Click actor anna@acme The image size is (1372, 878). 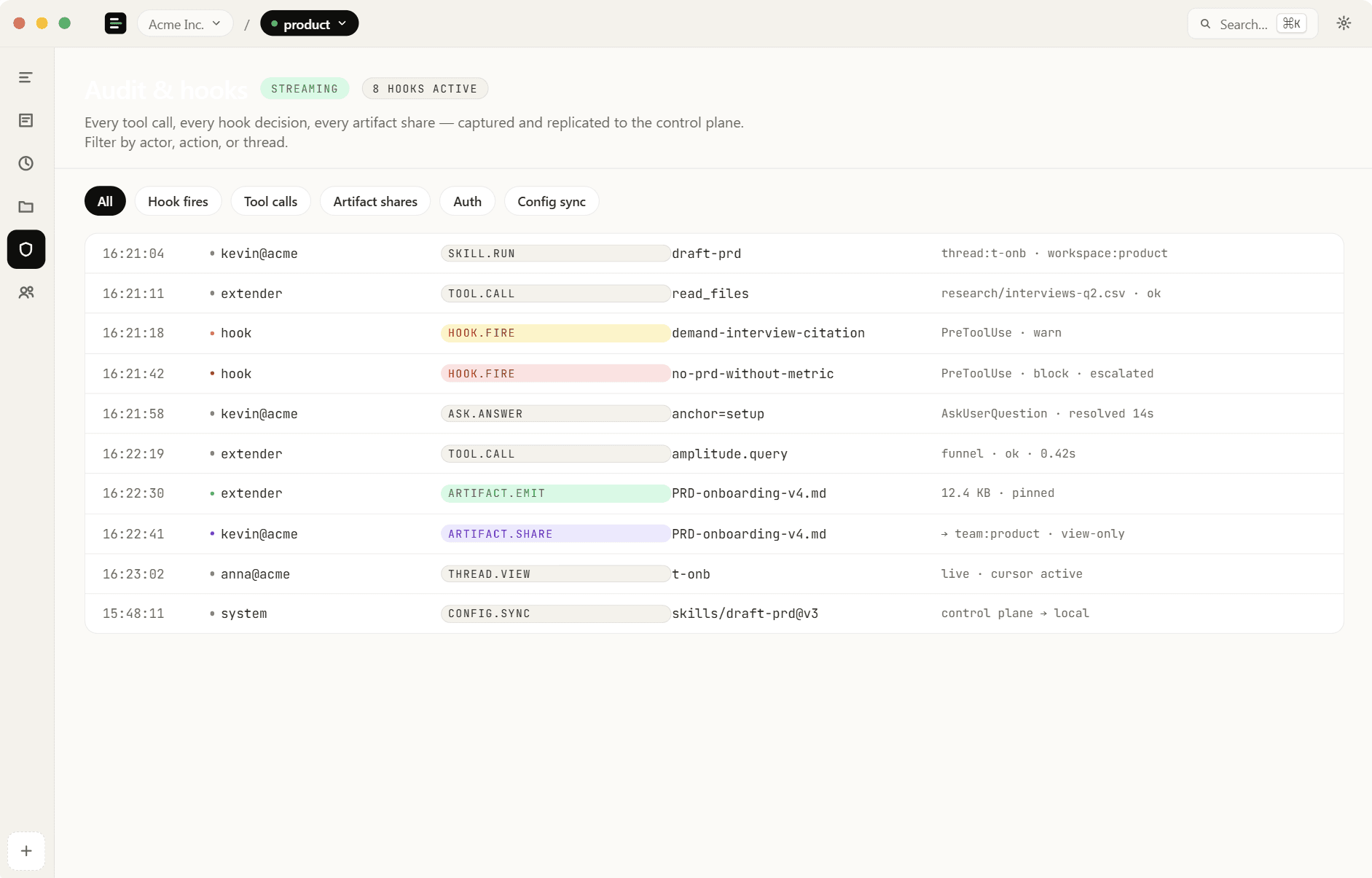[255, 574]
